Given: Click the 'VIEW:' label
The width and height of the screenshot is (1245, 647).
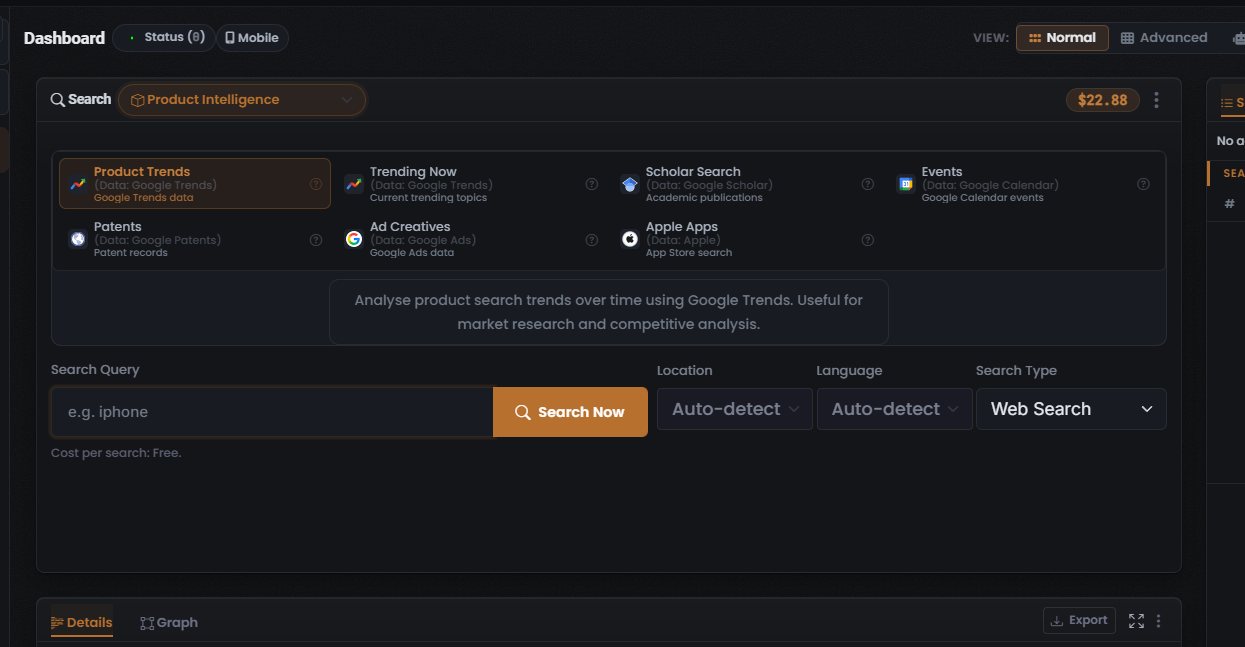Looking at the screenshot, I should point(990,38).
